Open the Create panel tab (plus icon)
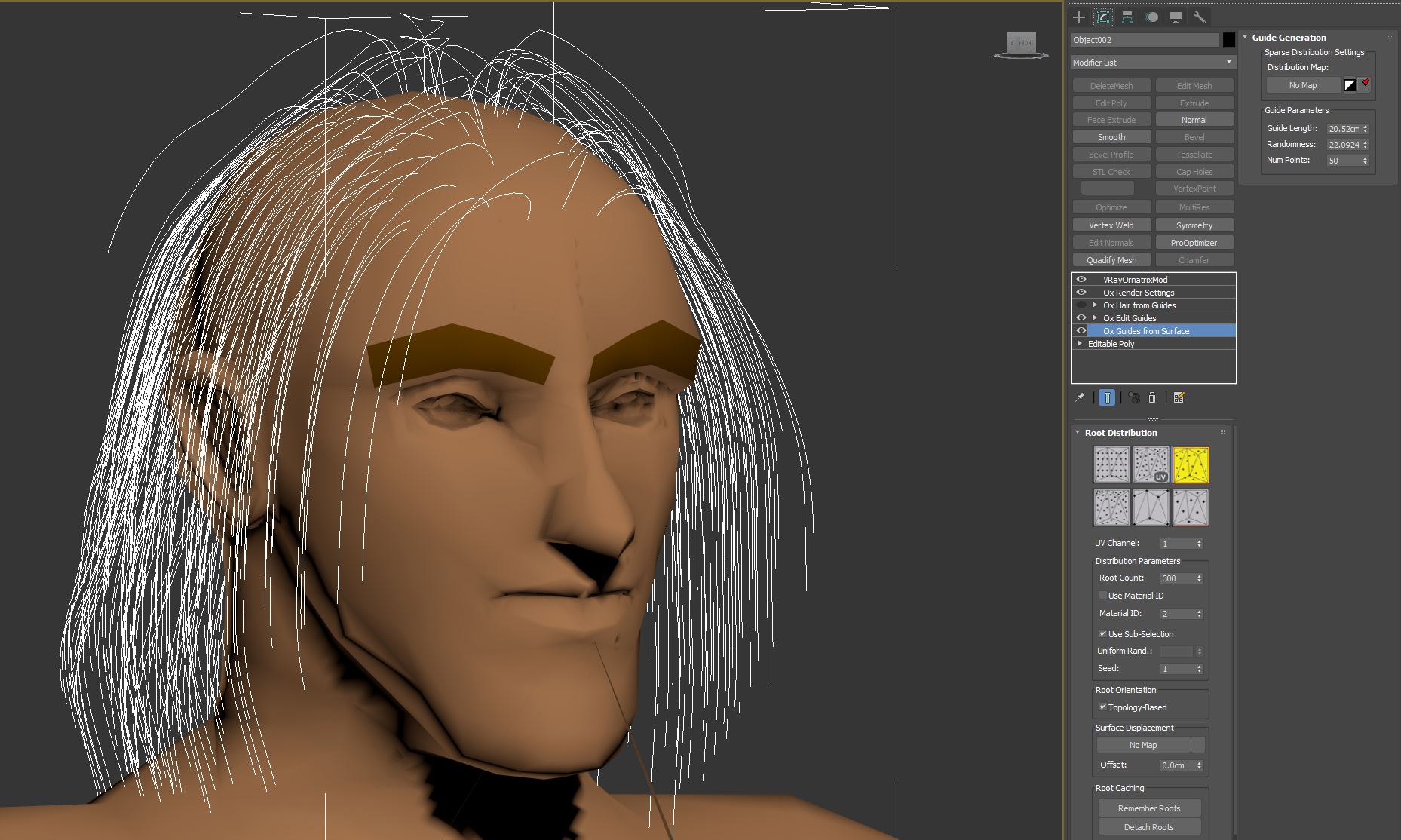Viewport: 1401px width, 840px height. pyautogui.click(x=1079, y=17)
